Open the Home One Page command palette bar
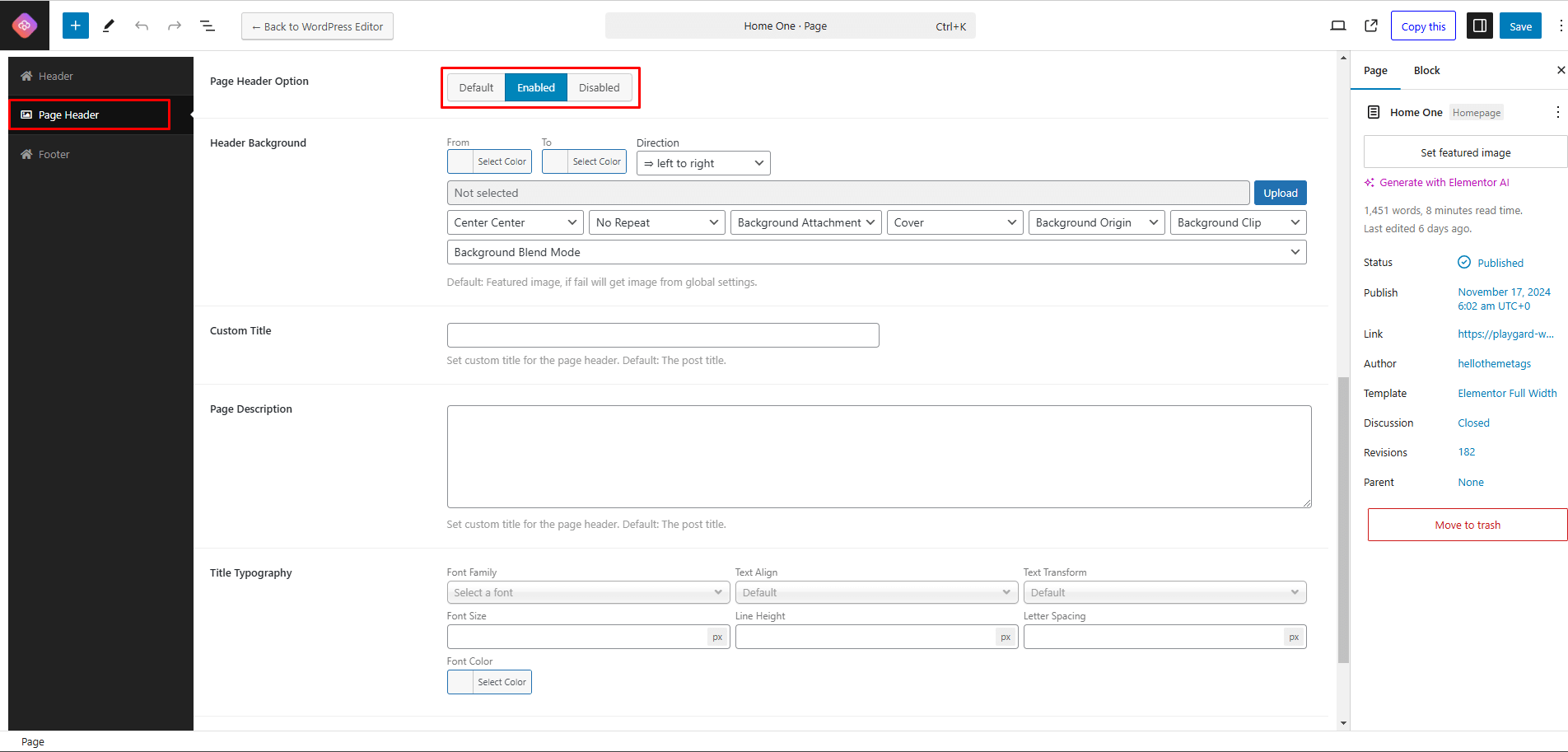The image size is (1568, 752). click(791, 26)
